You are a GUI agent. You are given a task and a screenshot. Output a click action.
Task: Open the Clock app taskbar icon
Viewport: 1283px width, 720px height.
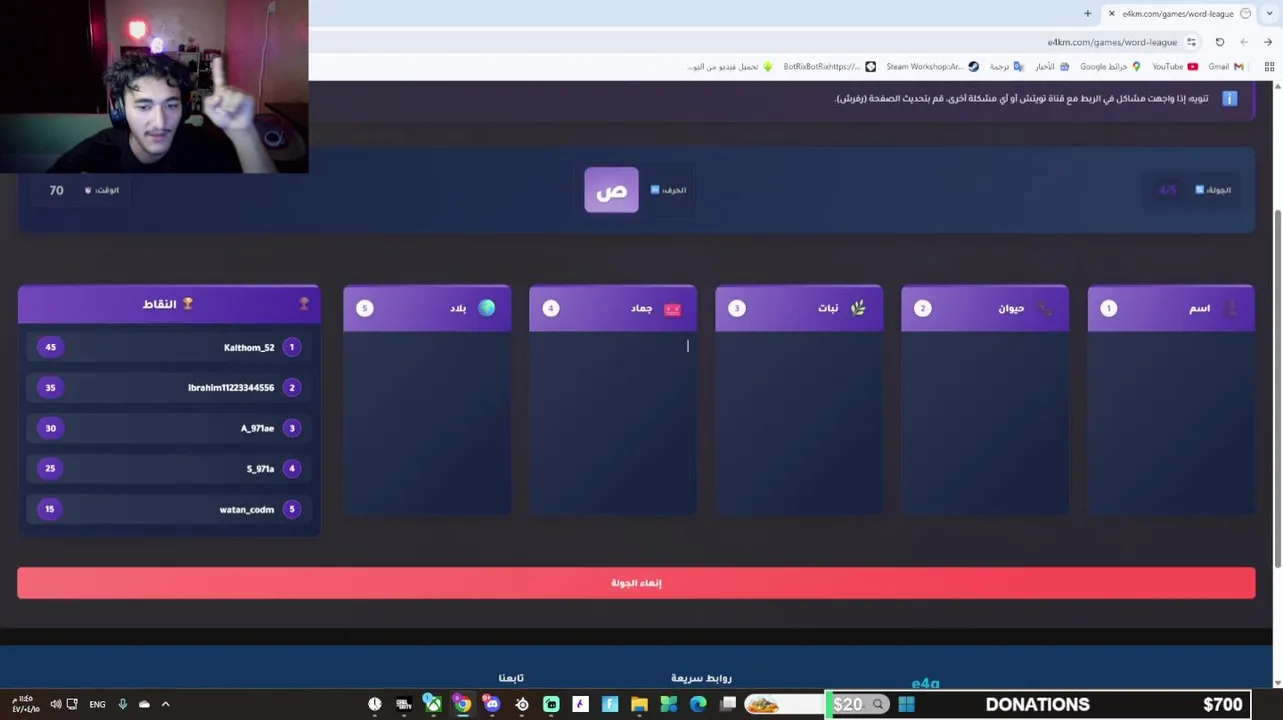(374, 704)
